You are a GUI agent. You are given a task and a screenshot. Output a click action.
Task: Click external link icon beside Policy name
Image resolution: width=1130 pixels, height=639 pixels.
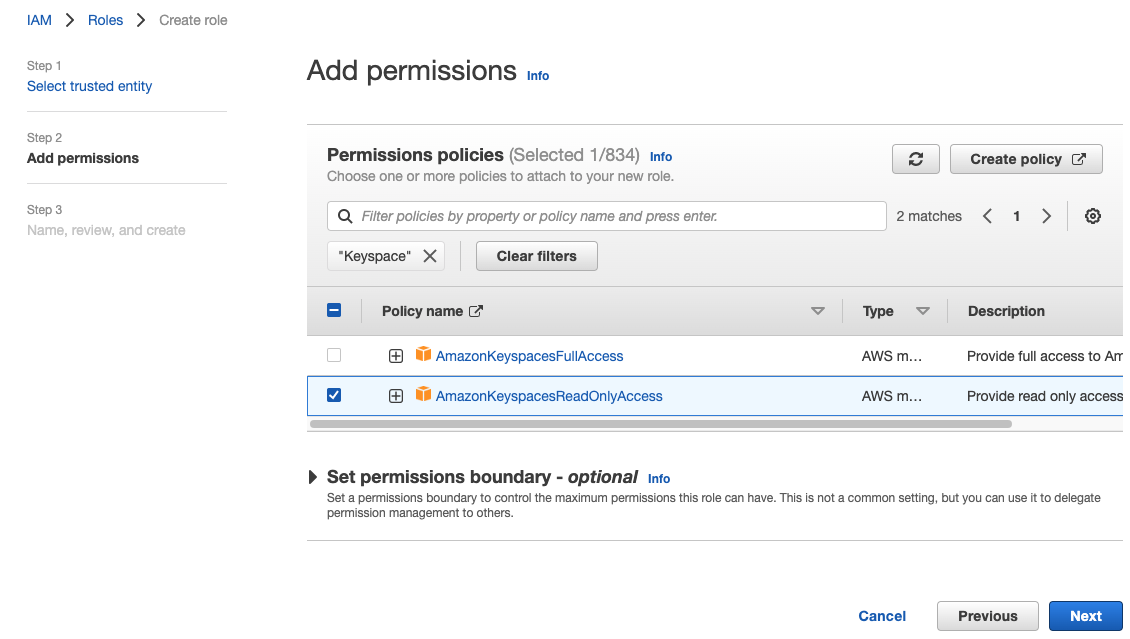476,311
